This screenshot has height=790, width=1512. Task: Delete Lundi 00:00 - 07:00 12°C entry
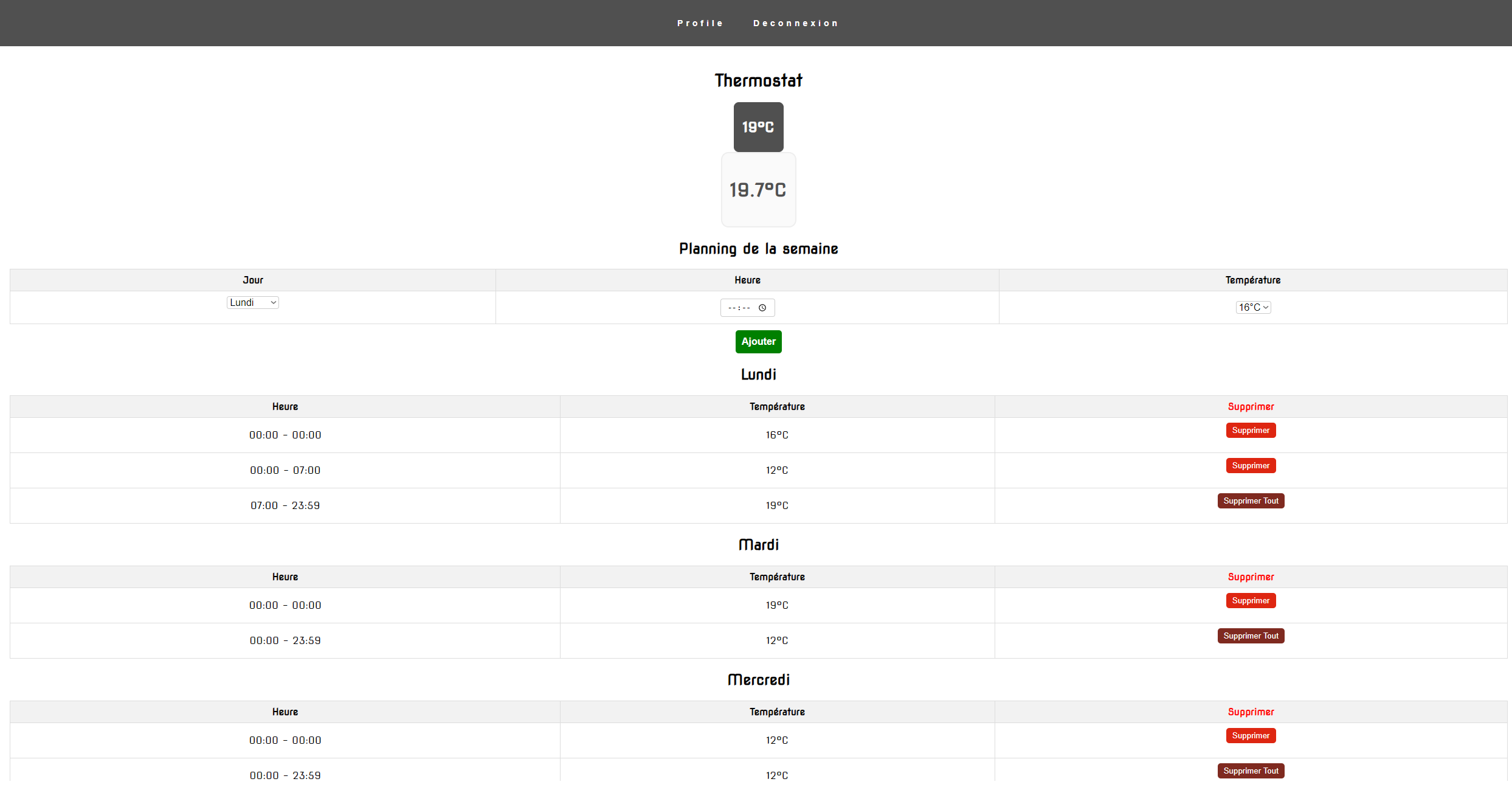pyautogui.click(x=1251, y=466)
